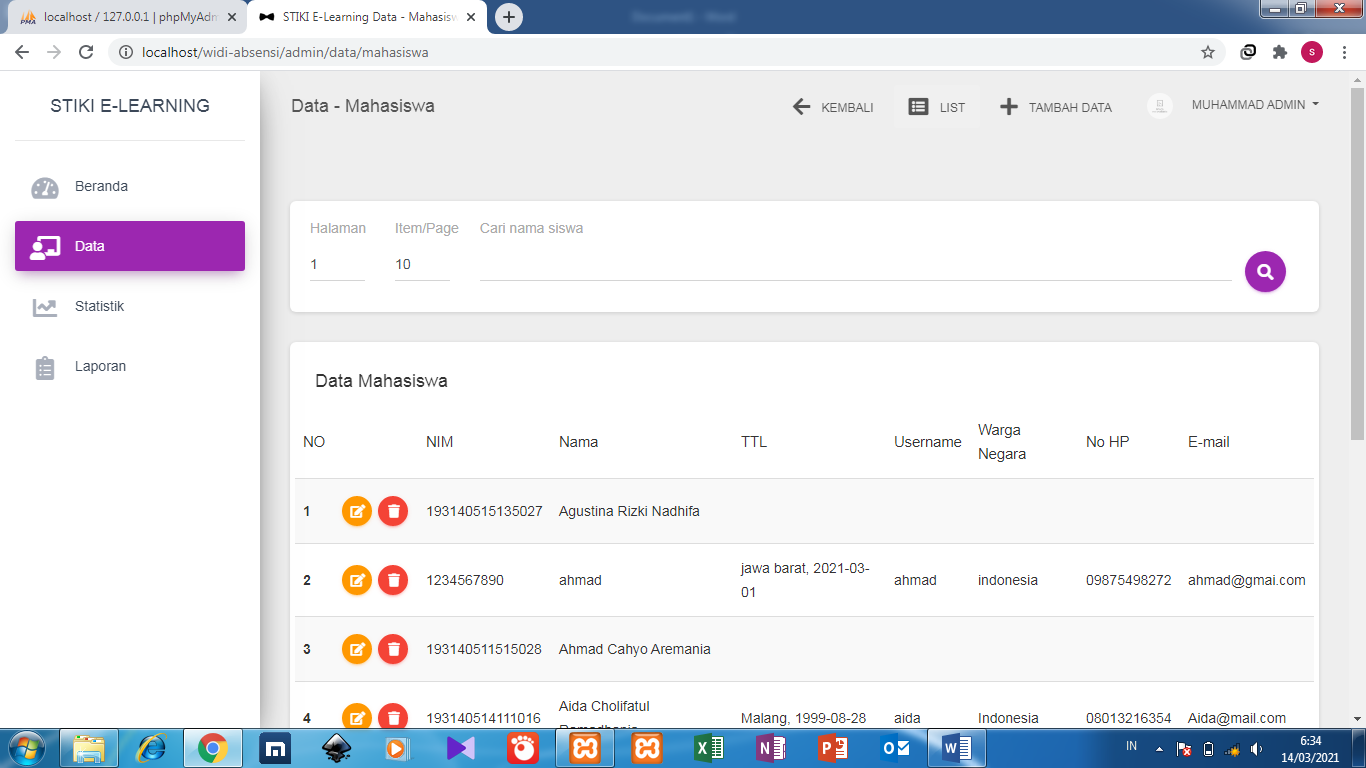Go back with the KEMBALI button
Viewport: 1366px width, 768px height.
[833, 107]
